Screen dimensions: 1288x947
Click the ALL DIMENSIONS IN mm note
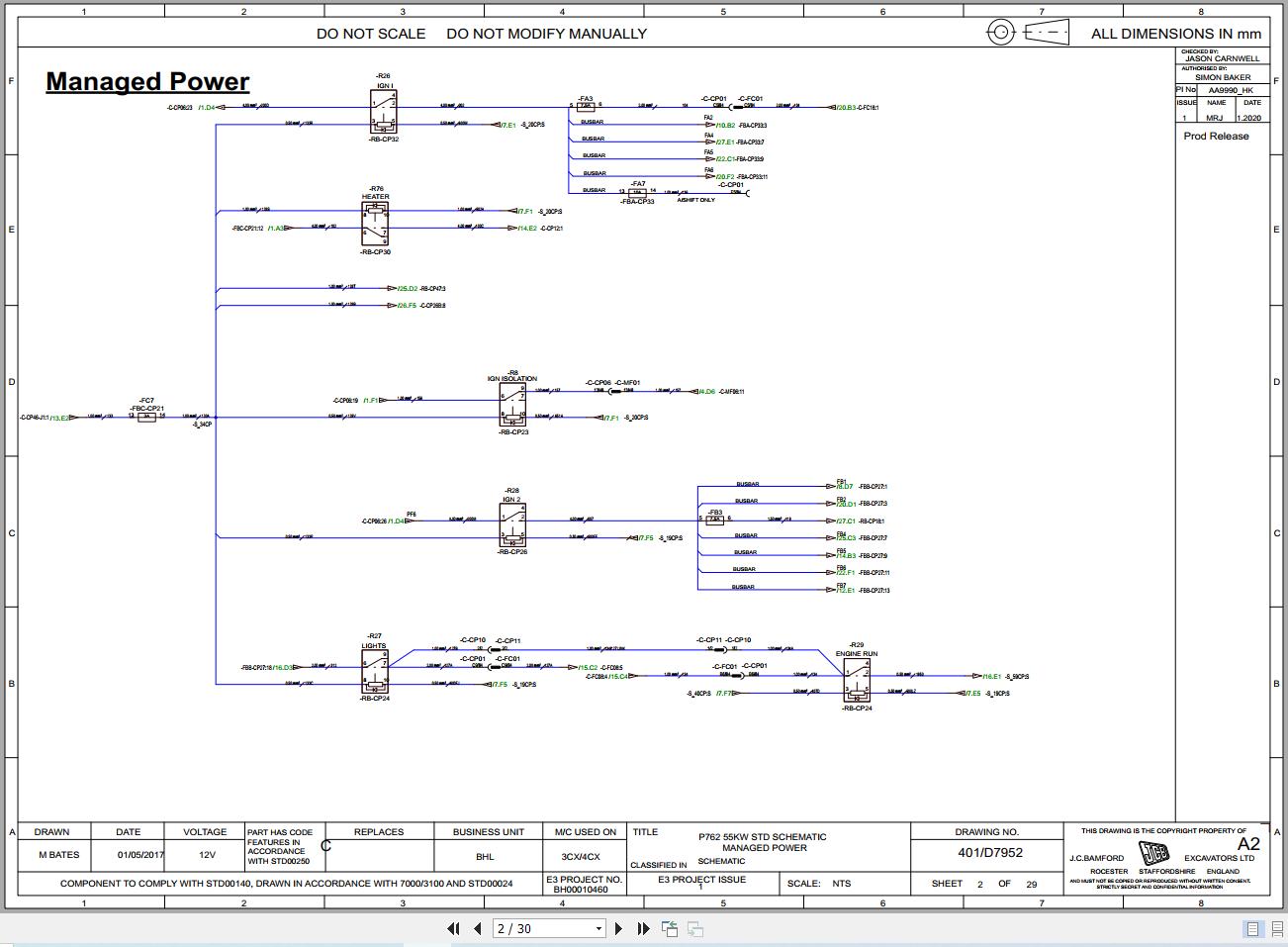point(1176,34)
